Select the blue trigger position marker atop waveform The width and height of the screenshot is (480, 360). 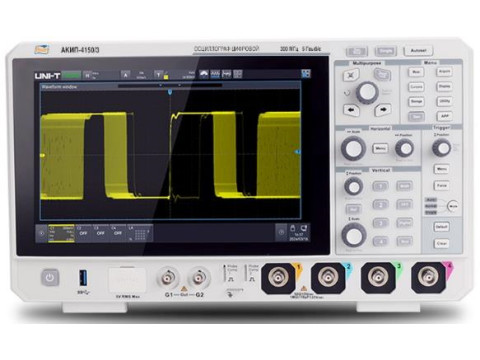[x=170, y=91]
